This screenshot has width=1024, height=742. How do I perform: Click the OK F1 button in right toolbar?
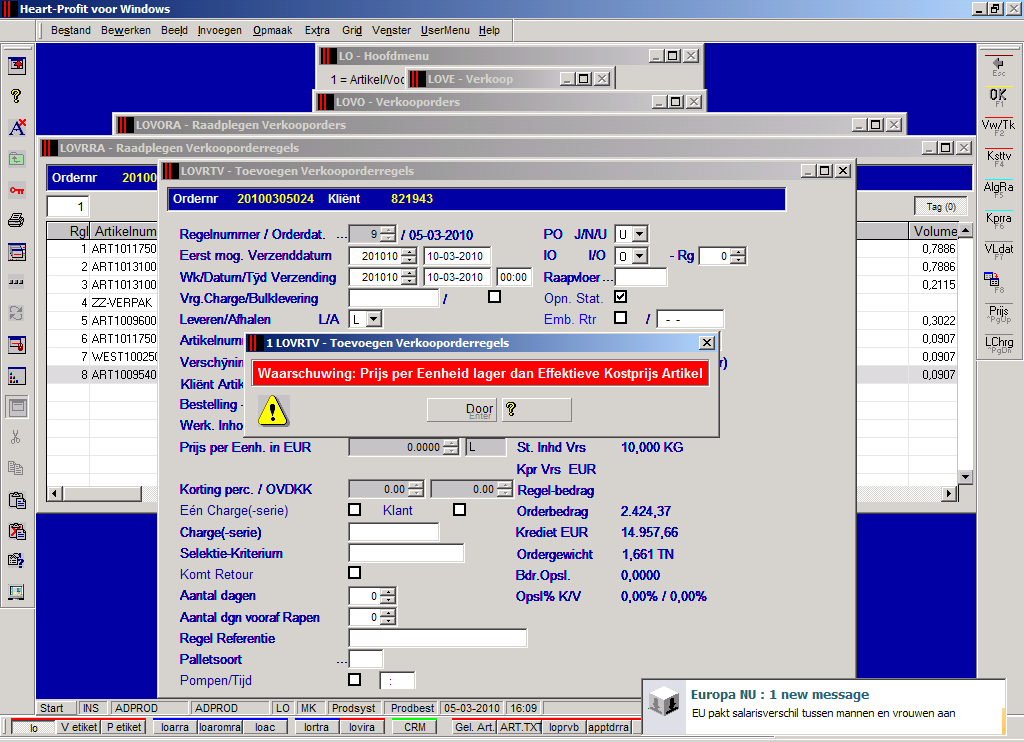click(x=999, y=97)
